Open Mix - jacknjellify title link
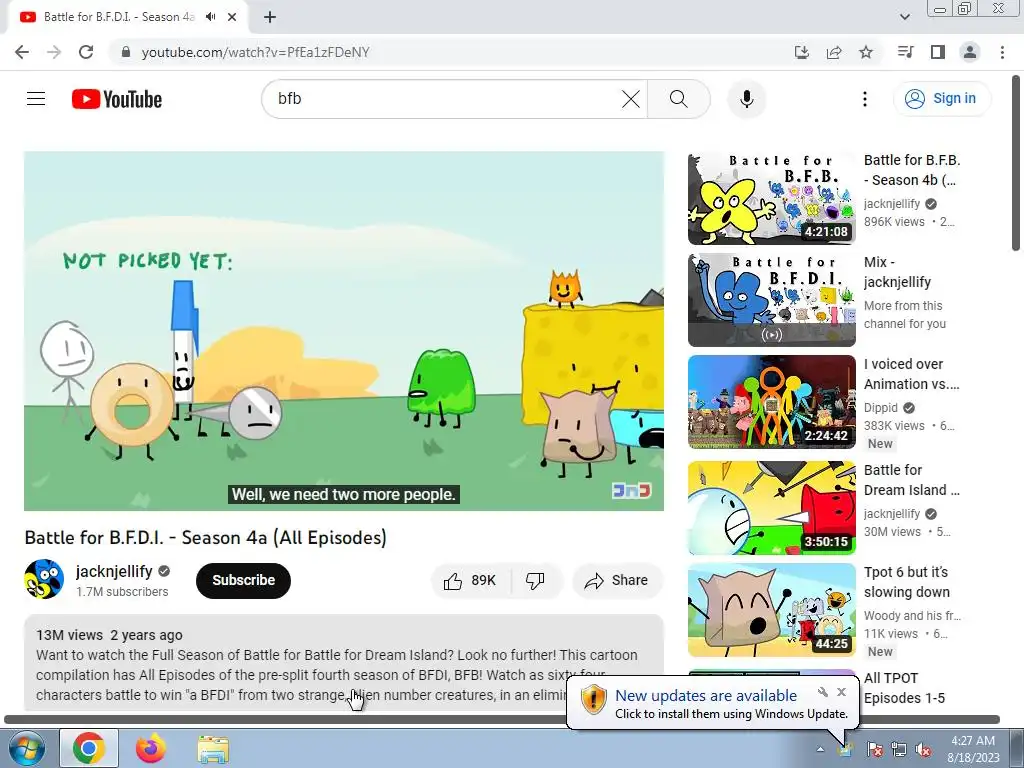This screenshot has height=768, width=1024. coord(897,272)
